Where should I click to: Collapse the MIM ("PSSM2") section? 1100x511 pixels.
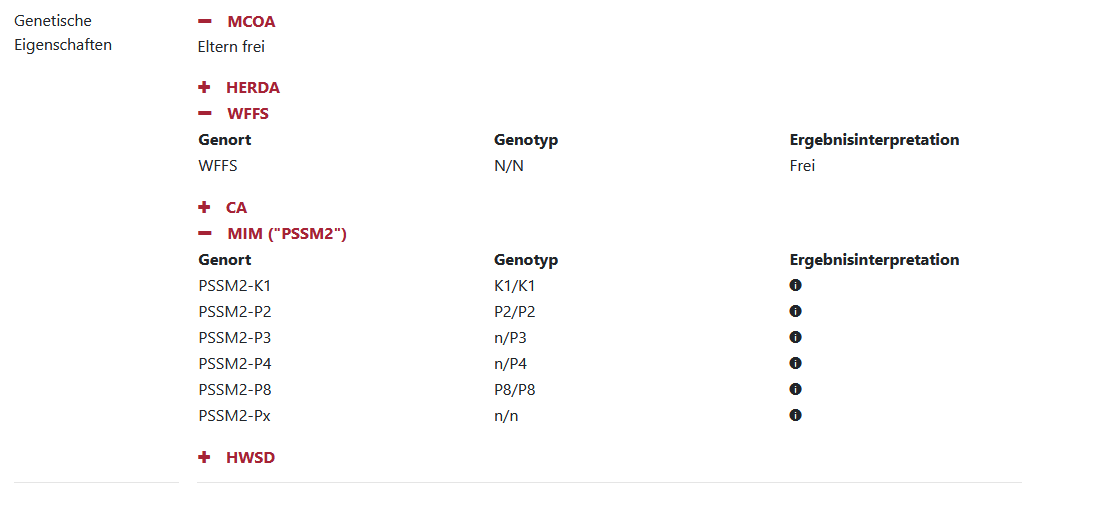pos(286,234)
